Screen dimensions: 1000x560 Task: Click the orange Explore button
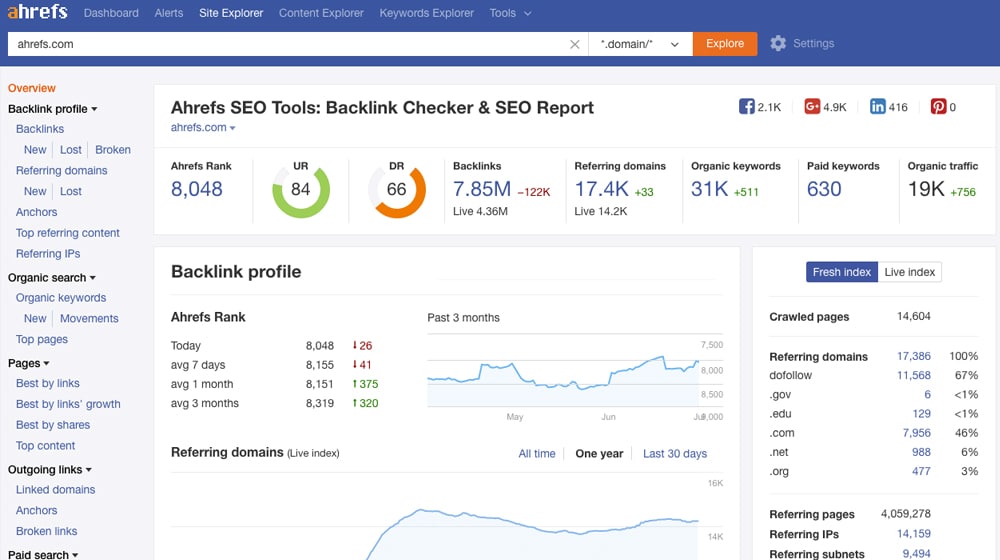pos(724,43)
